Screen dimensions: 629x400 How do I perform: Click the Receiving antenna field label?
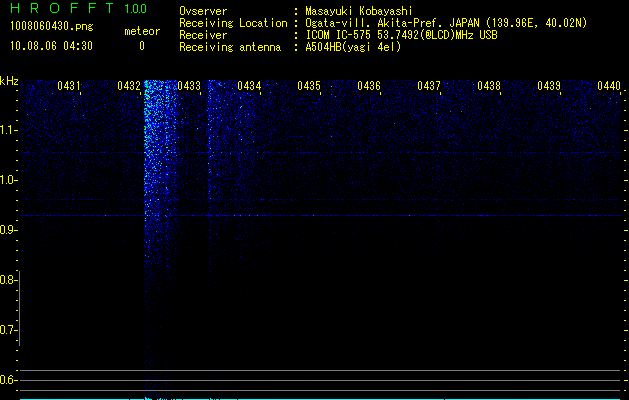click(x=230, y=47)
